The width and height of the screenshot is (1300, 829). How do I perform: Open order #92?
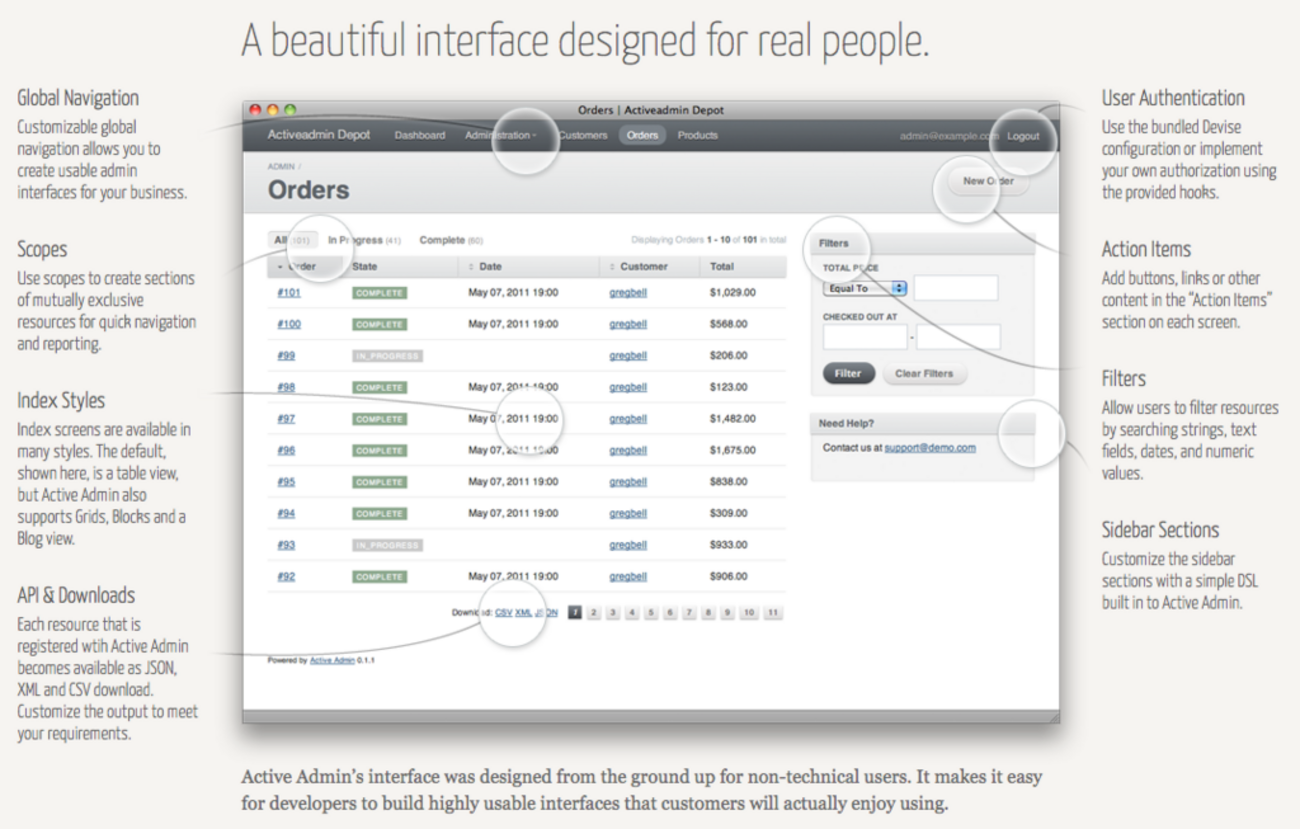tap(286, 576)
